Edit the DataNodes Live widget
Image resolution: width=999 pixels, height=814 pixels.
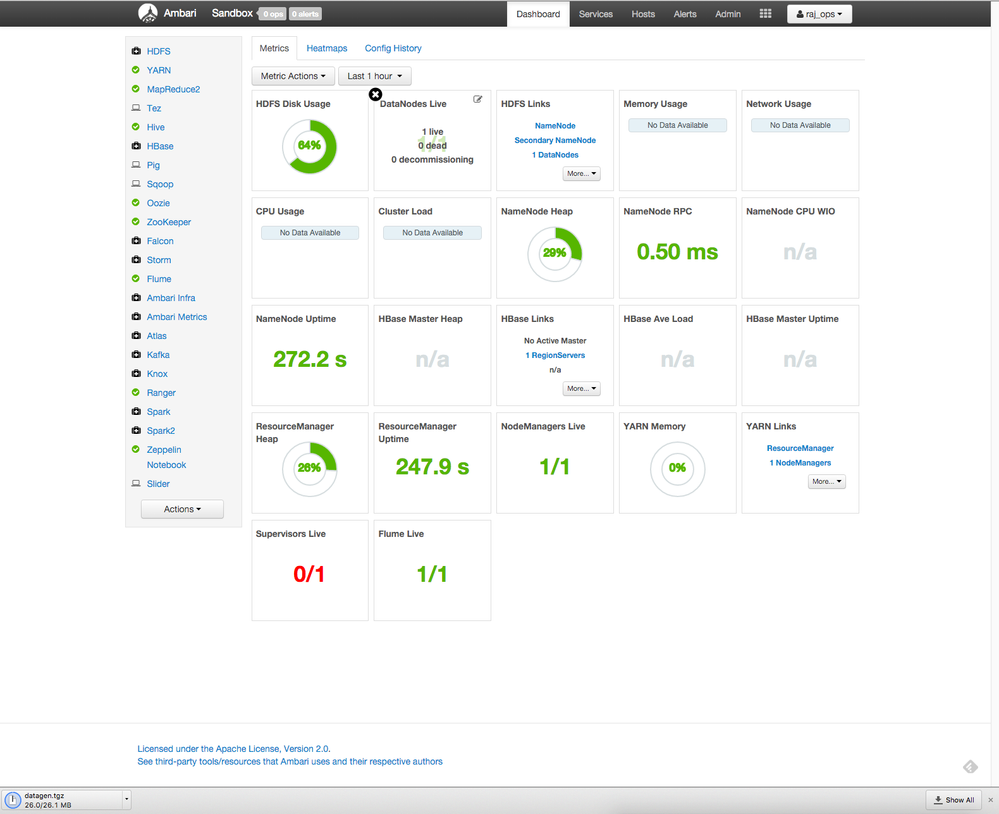pos(477,99)
